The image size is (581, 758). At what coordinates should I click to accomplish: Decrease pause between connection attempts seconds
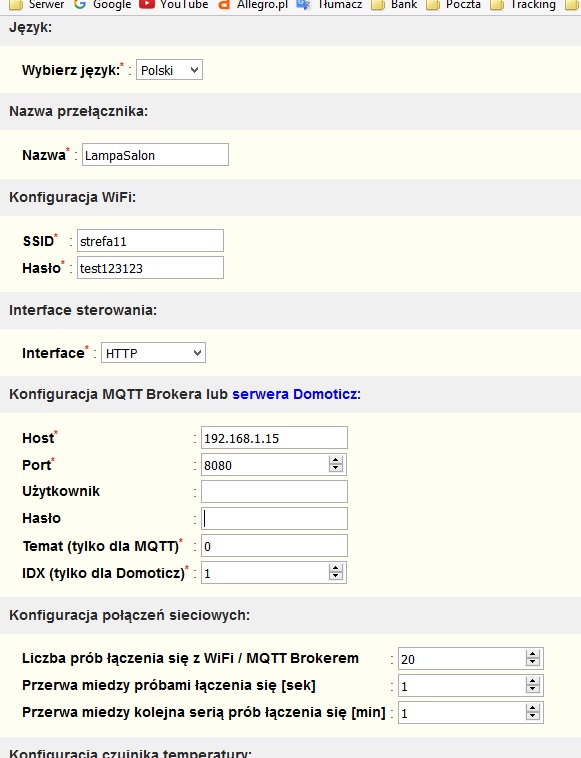click(x=533, y=689)
